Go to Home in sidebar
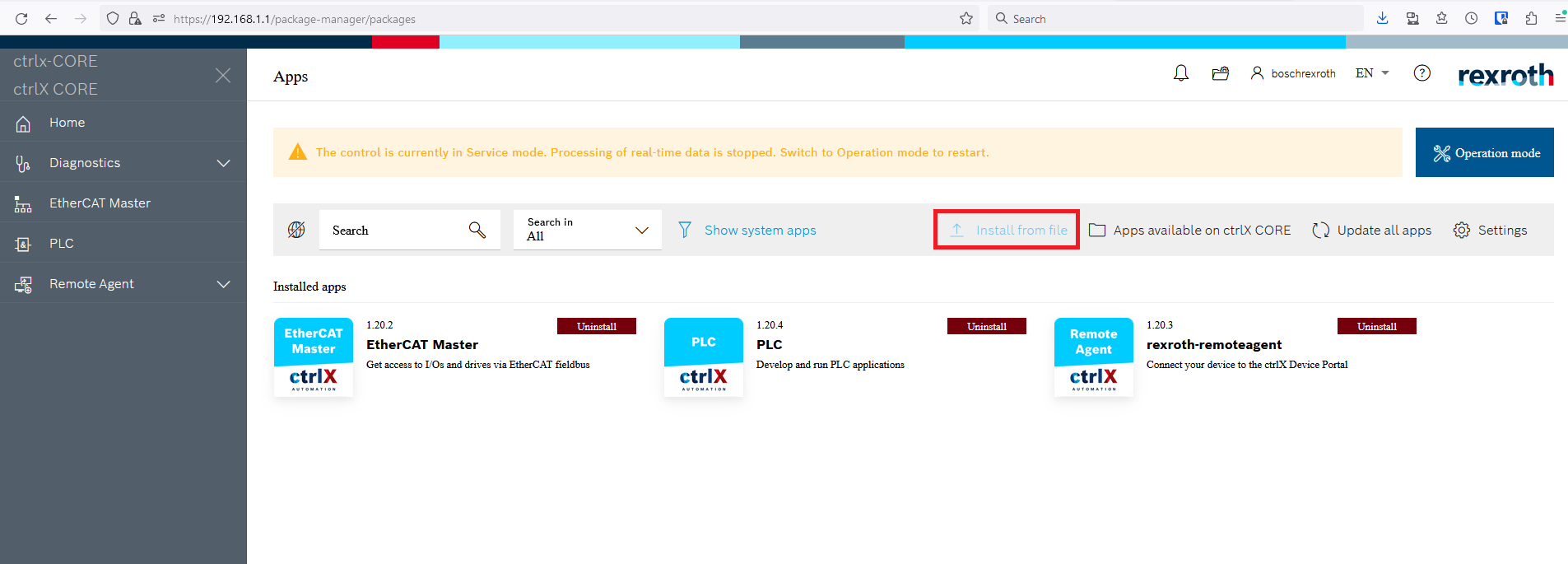 point(67,123)
